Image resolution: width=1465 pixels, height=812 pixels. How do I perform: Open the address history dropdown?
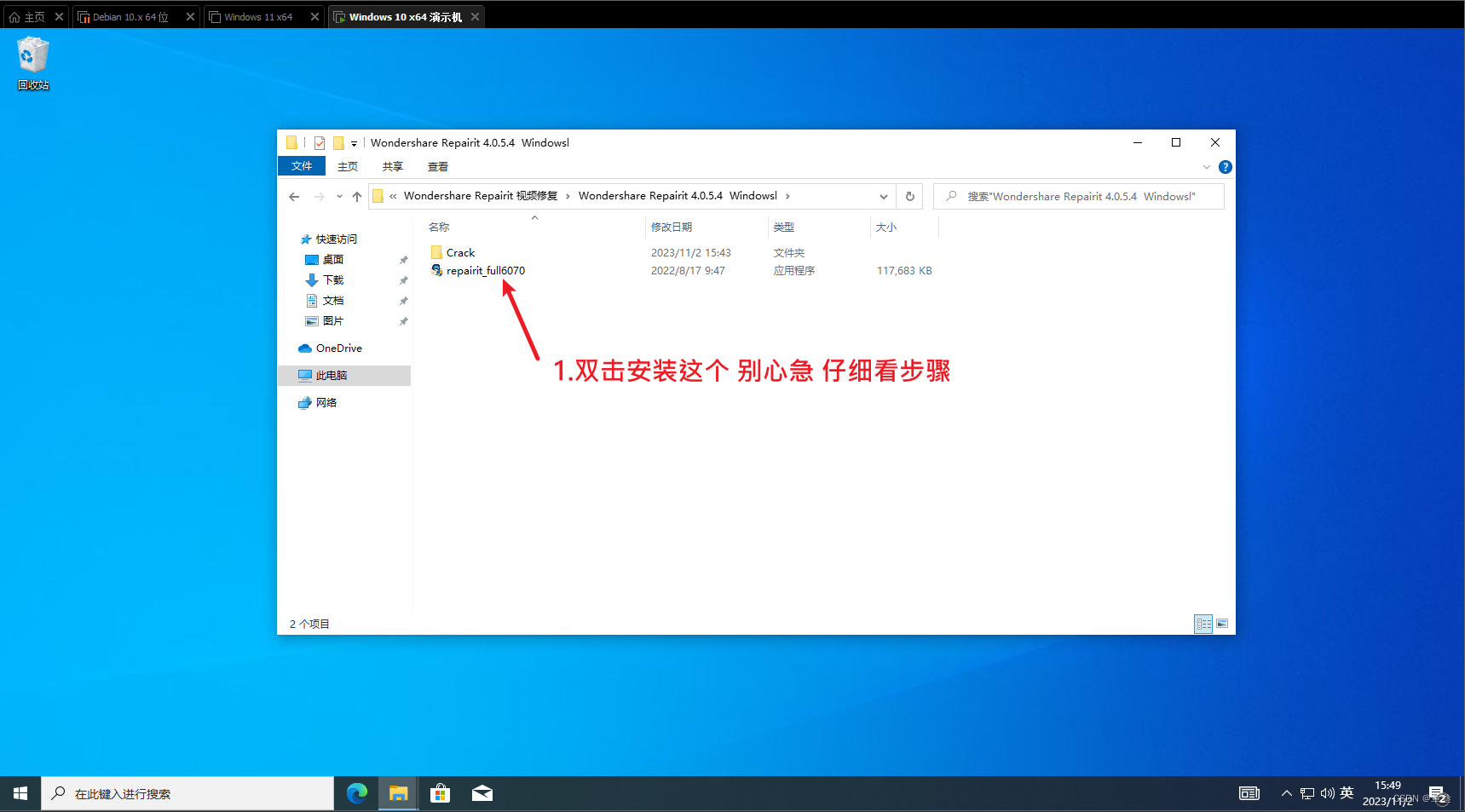(x=884, y=197)
